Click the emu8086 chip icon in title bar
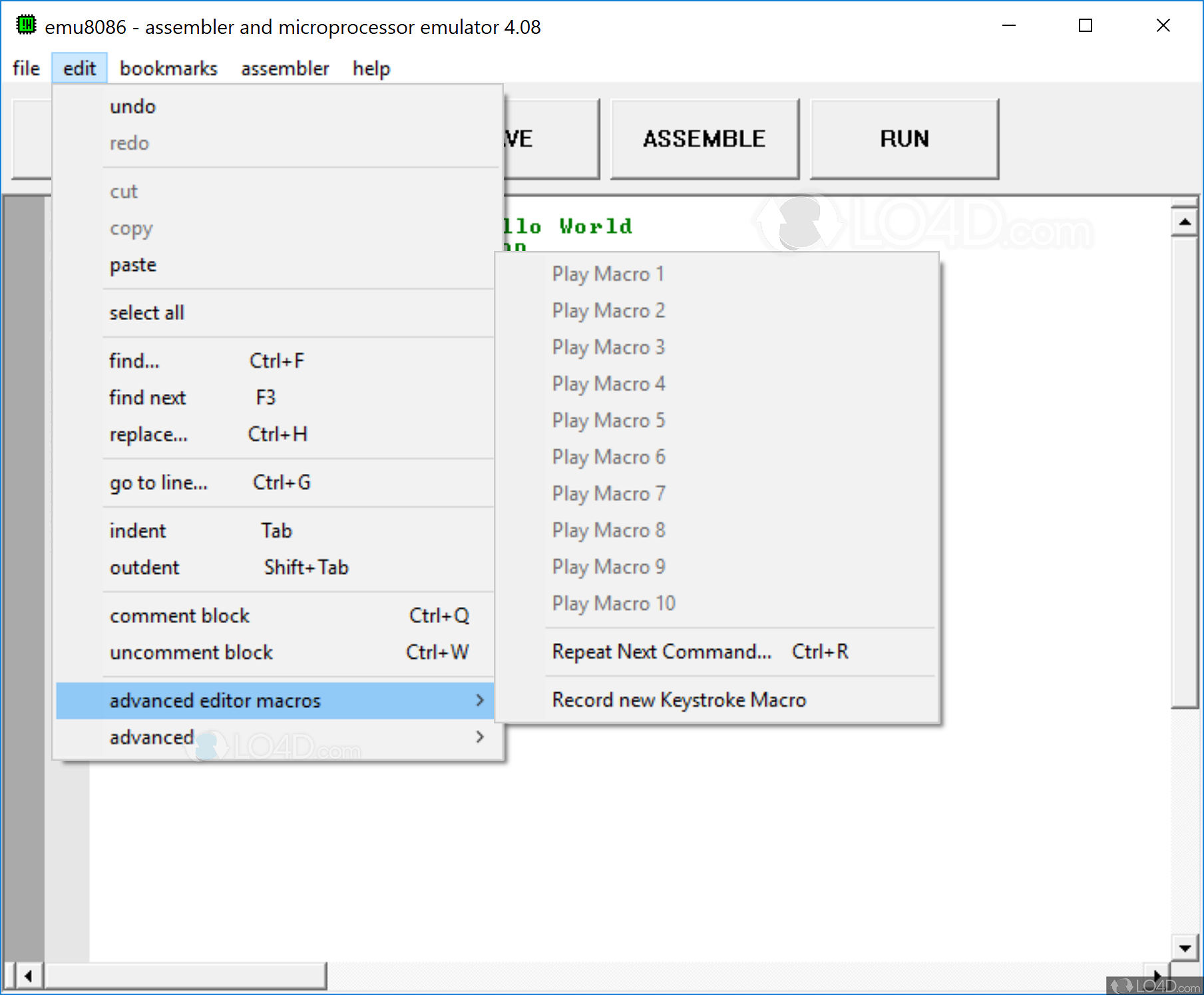 click(x=26, y=25)
